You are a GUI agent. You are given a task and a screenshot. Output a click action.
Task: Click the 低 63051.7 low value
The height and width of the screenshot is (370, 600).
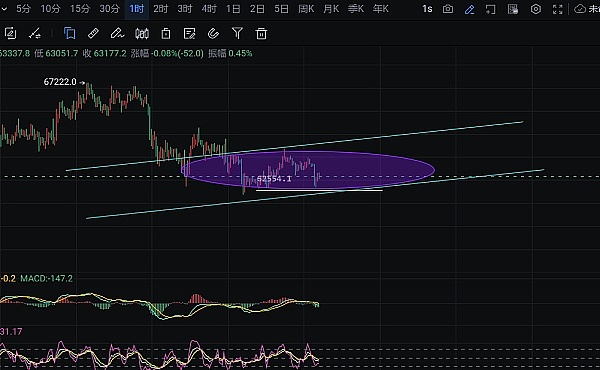[56, 54]
